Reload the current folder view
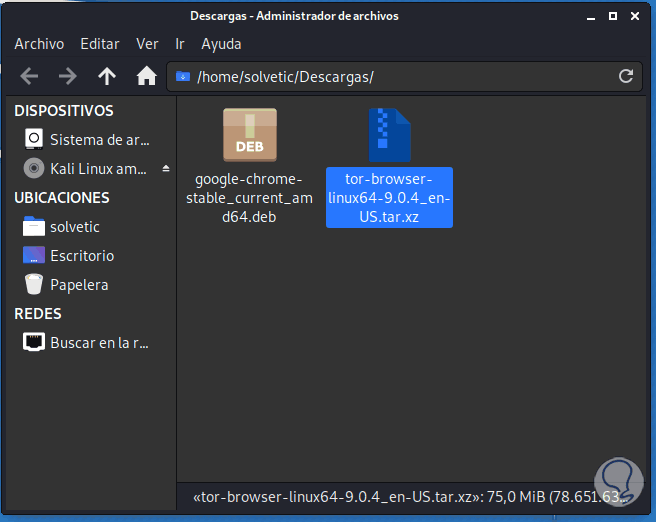The width and height of the screenshot is (656, 522). click(x=626, y=76)
